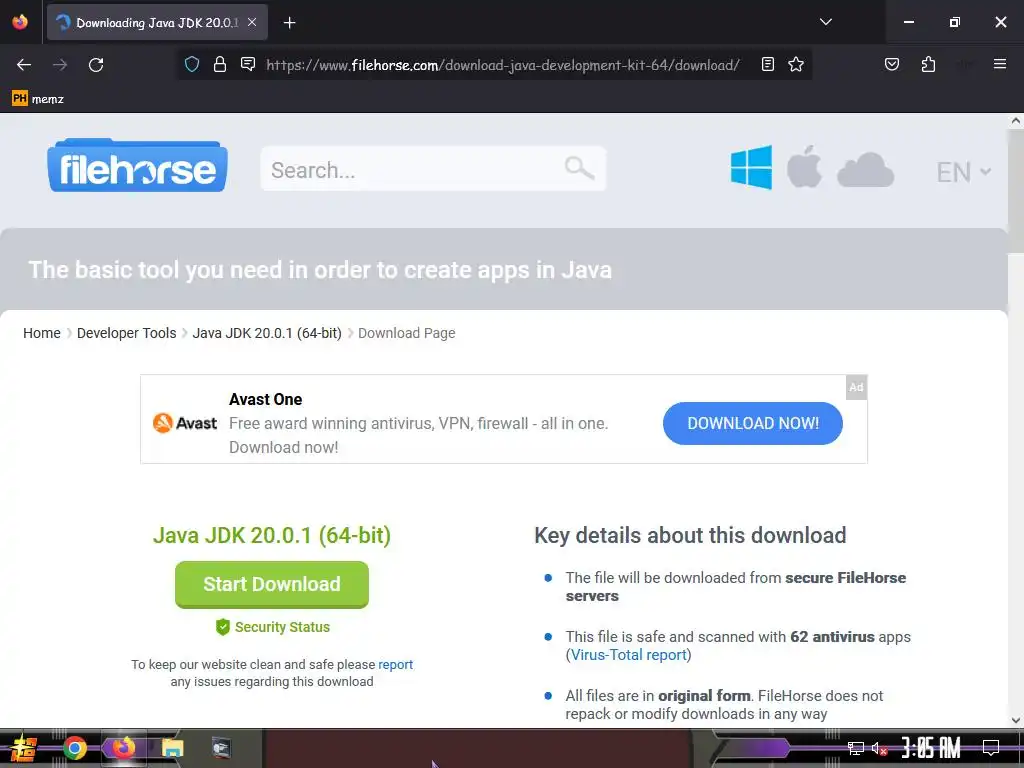
Task: Toggle reader view icon
Action: pyautogui.click(x=768, y=64)
